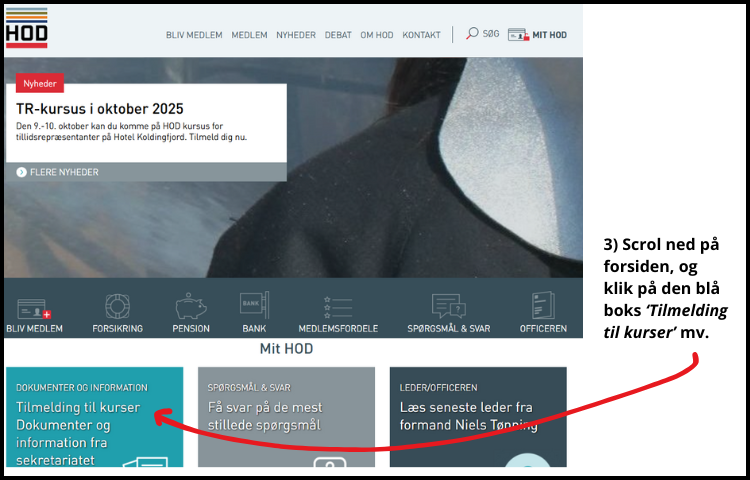Click the Bliv Medlem card icon

34,308
